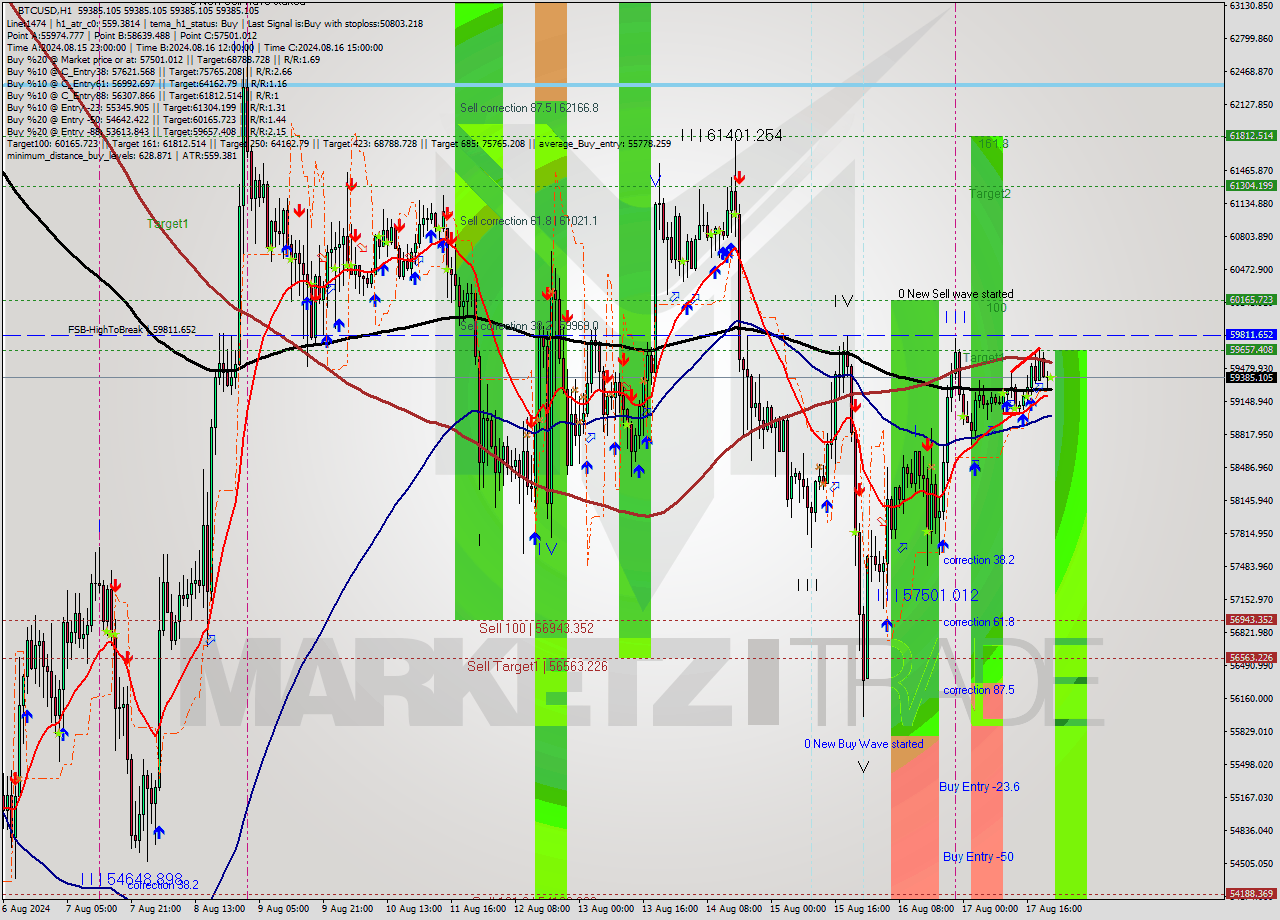Click the '15 Aug 00:00' time axis label
The image size is (1280, 920).
pos(799,909)
